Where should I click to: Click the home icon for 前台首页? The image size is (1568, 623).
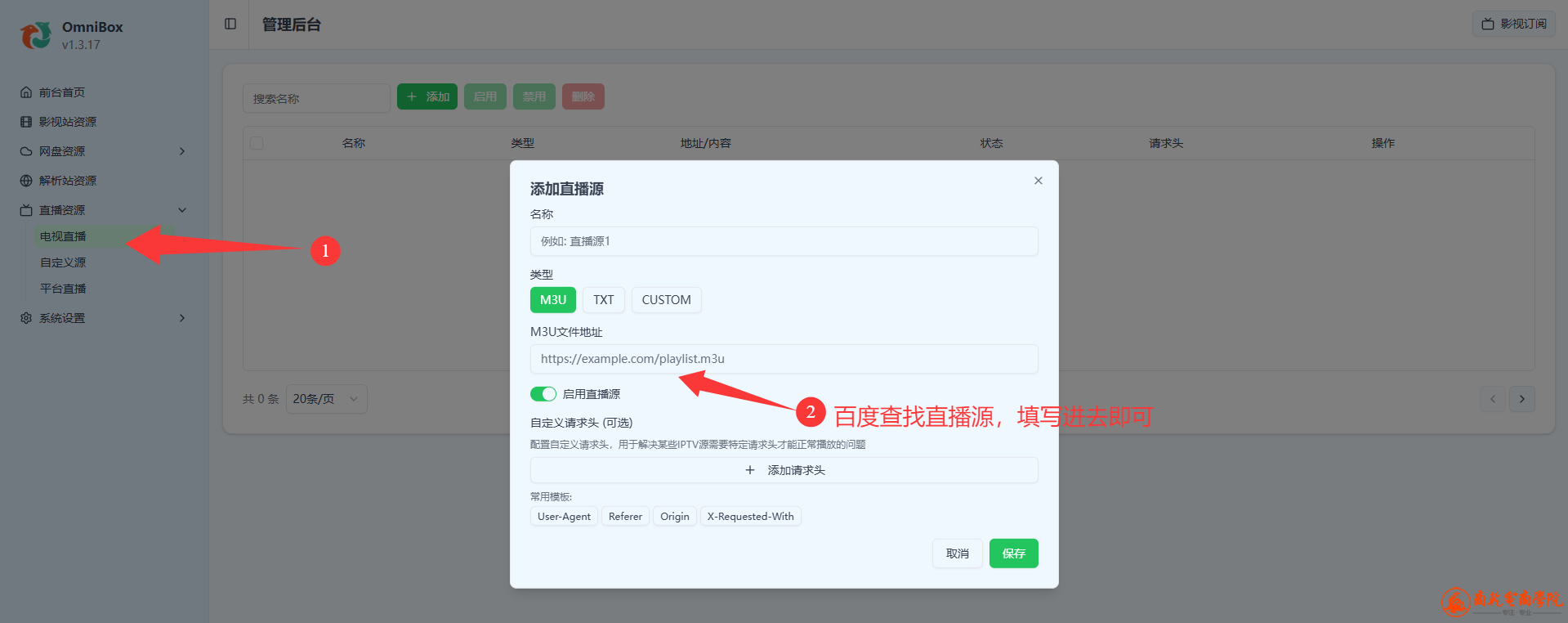tap(26, 92)
